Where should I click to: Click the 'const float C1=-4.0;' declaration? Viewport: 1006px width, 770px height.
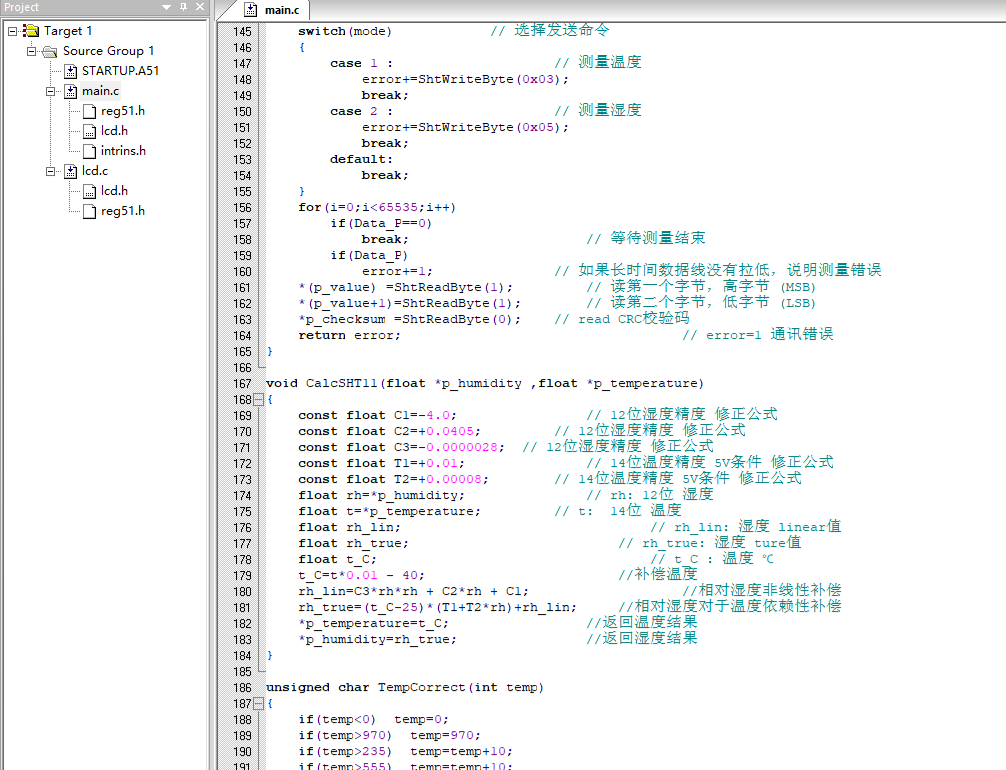tap(377, 416)
